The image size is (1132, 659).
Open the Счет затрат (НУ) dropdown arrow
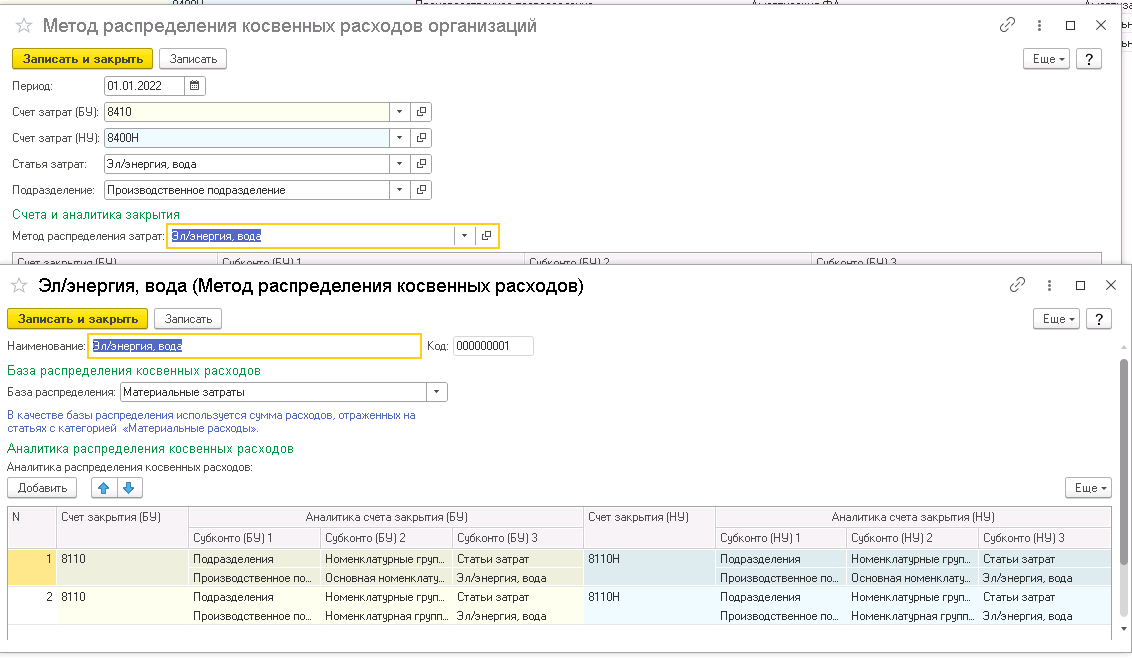pyautogui.click(x=400, y=138)
